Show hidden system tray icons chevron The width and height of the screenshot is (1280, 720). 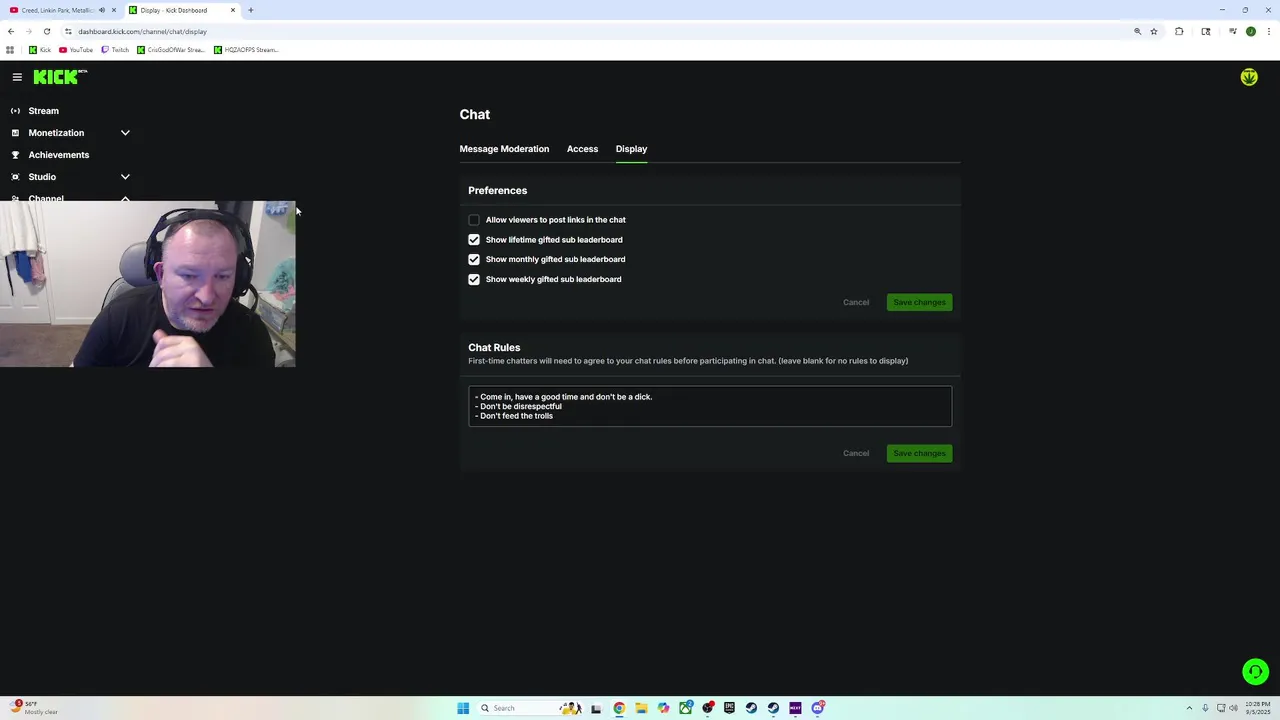(x=1189, y=708)
